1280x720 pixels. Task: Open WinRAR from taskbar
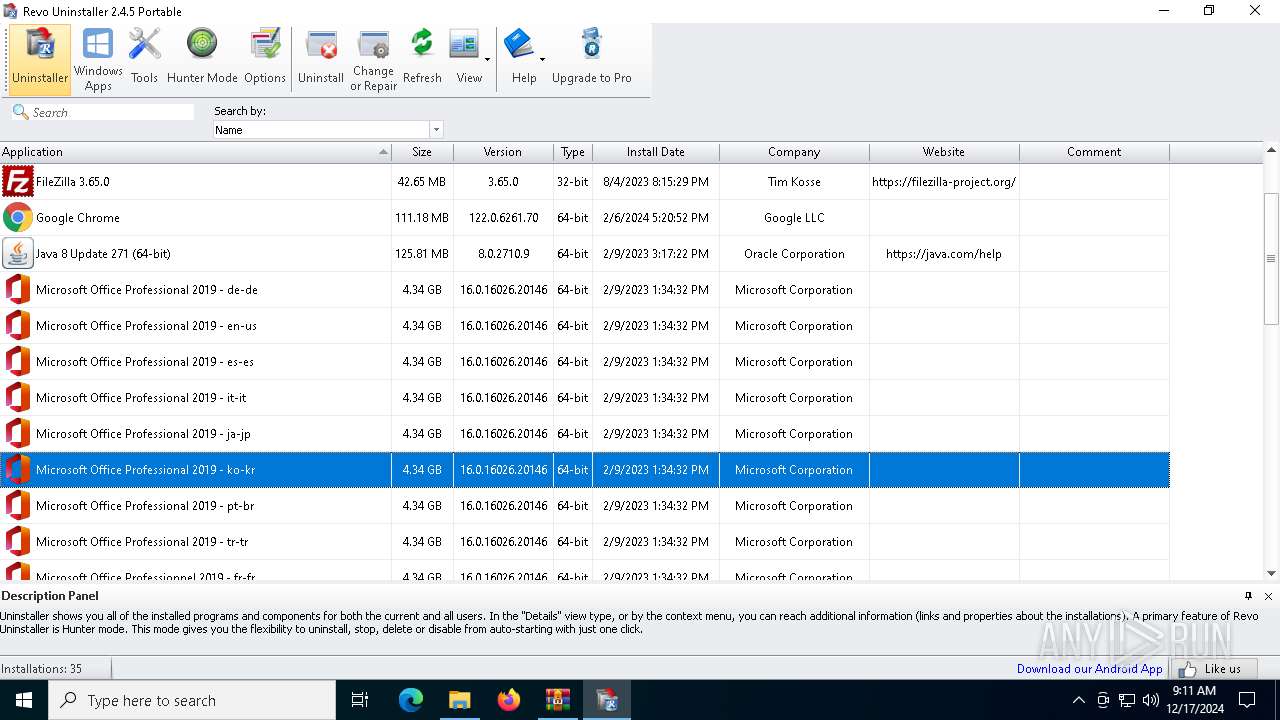(557, 700)
